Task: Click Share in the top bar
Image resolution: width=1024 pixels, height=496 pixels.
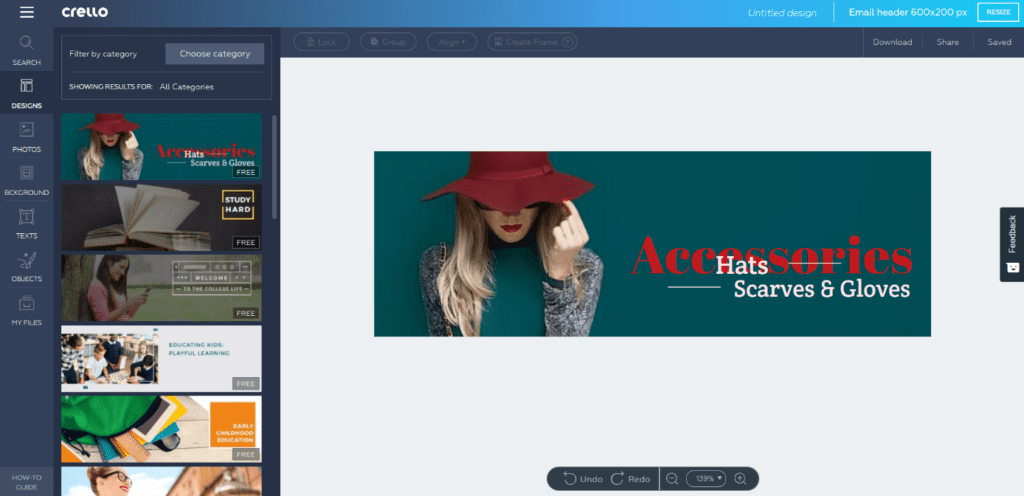Action: pos(948,42)
